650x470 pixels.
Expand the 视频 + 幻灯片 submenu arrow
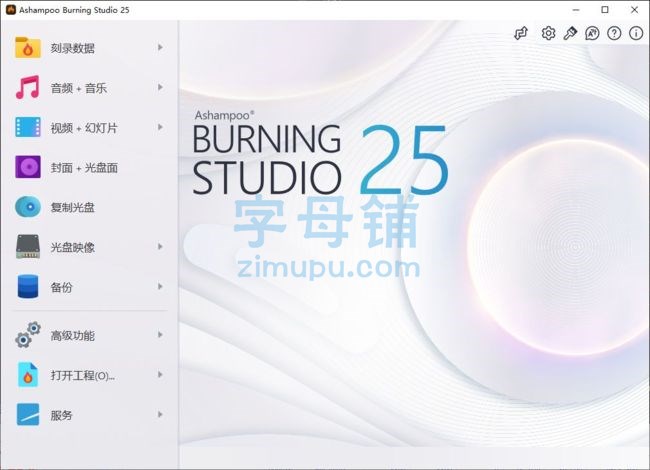point(160,127)
